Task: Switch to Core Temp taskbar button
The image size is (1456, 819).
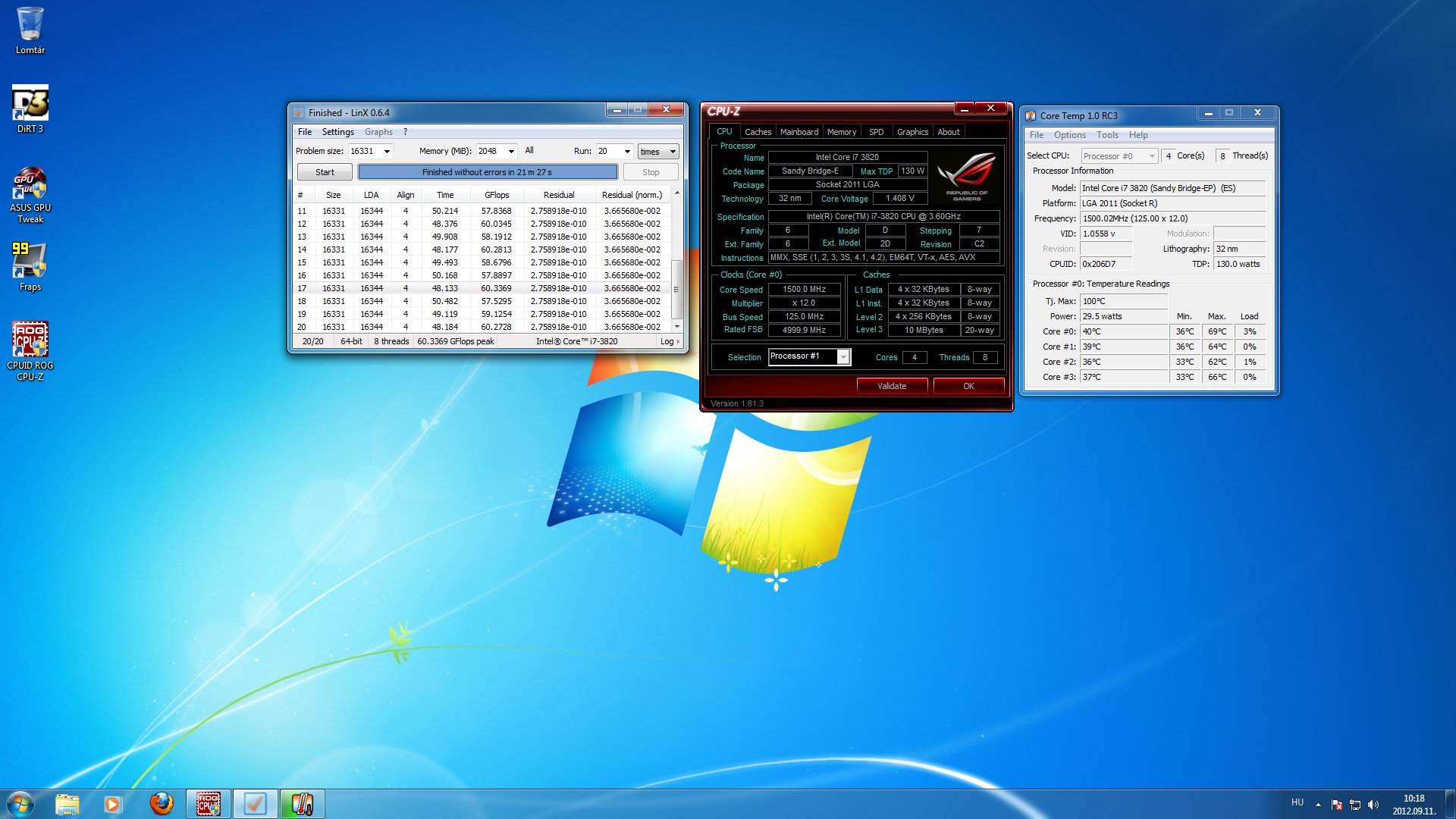Action: pos(303,804)
